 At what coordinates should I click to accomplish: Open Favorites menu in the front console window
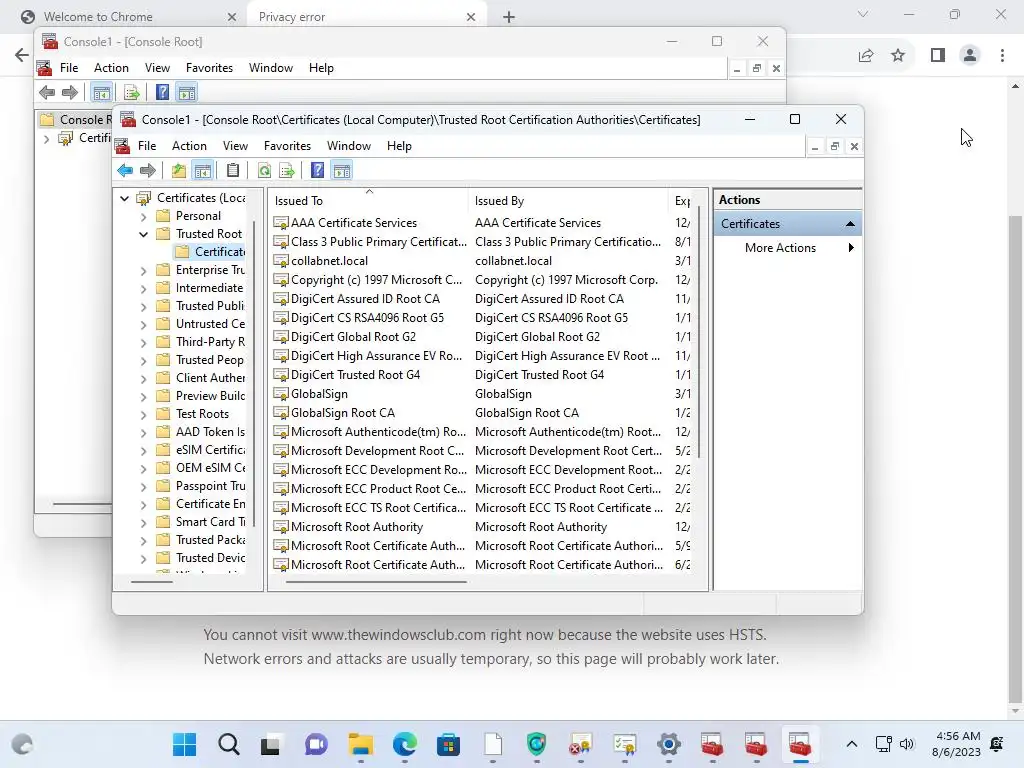coord(287,146)
